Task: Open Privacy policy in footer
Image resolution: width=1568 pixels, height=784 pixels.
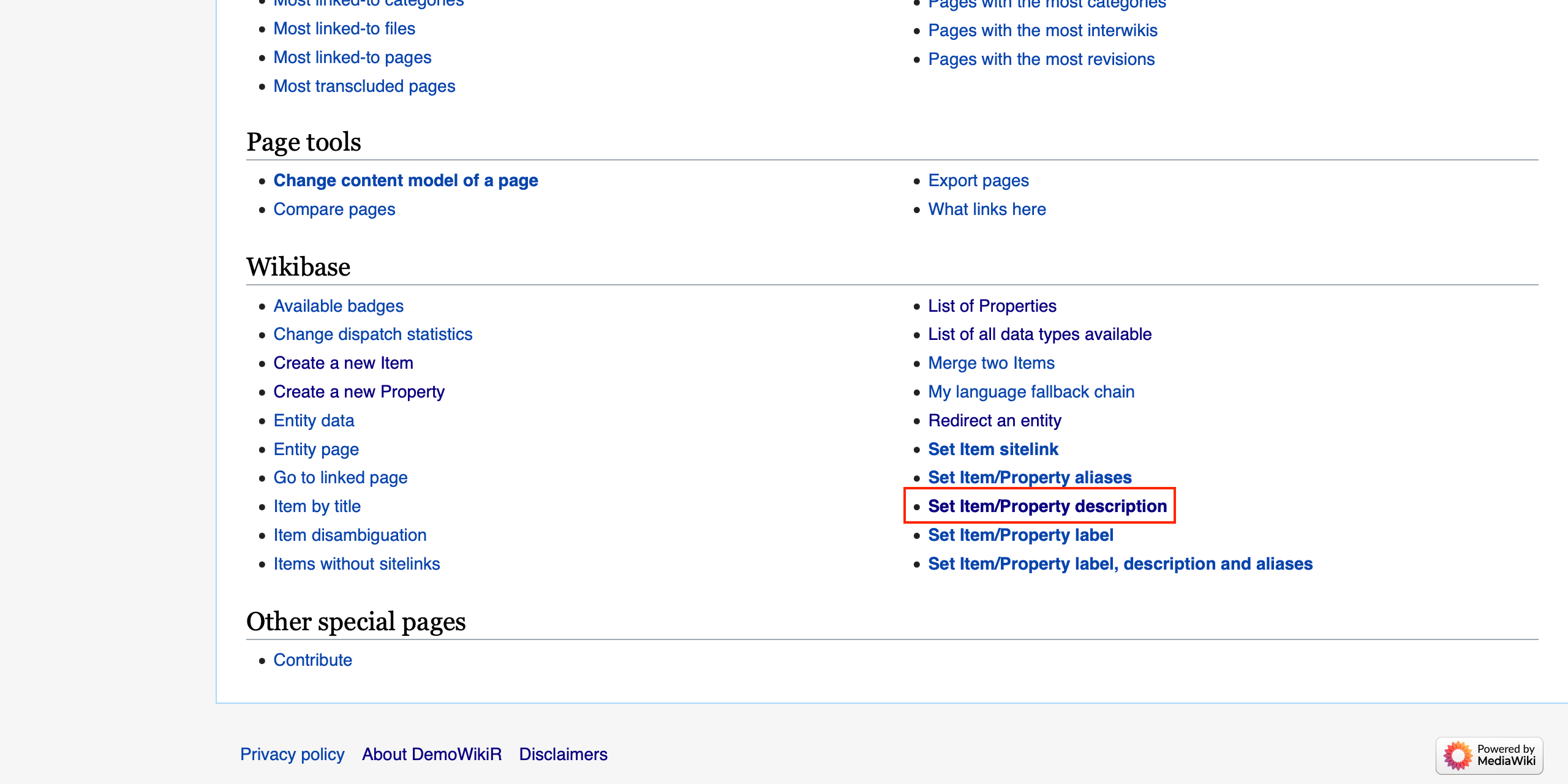Action: [292, 754]
